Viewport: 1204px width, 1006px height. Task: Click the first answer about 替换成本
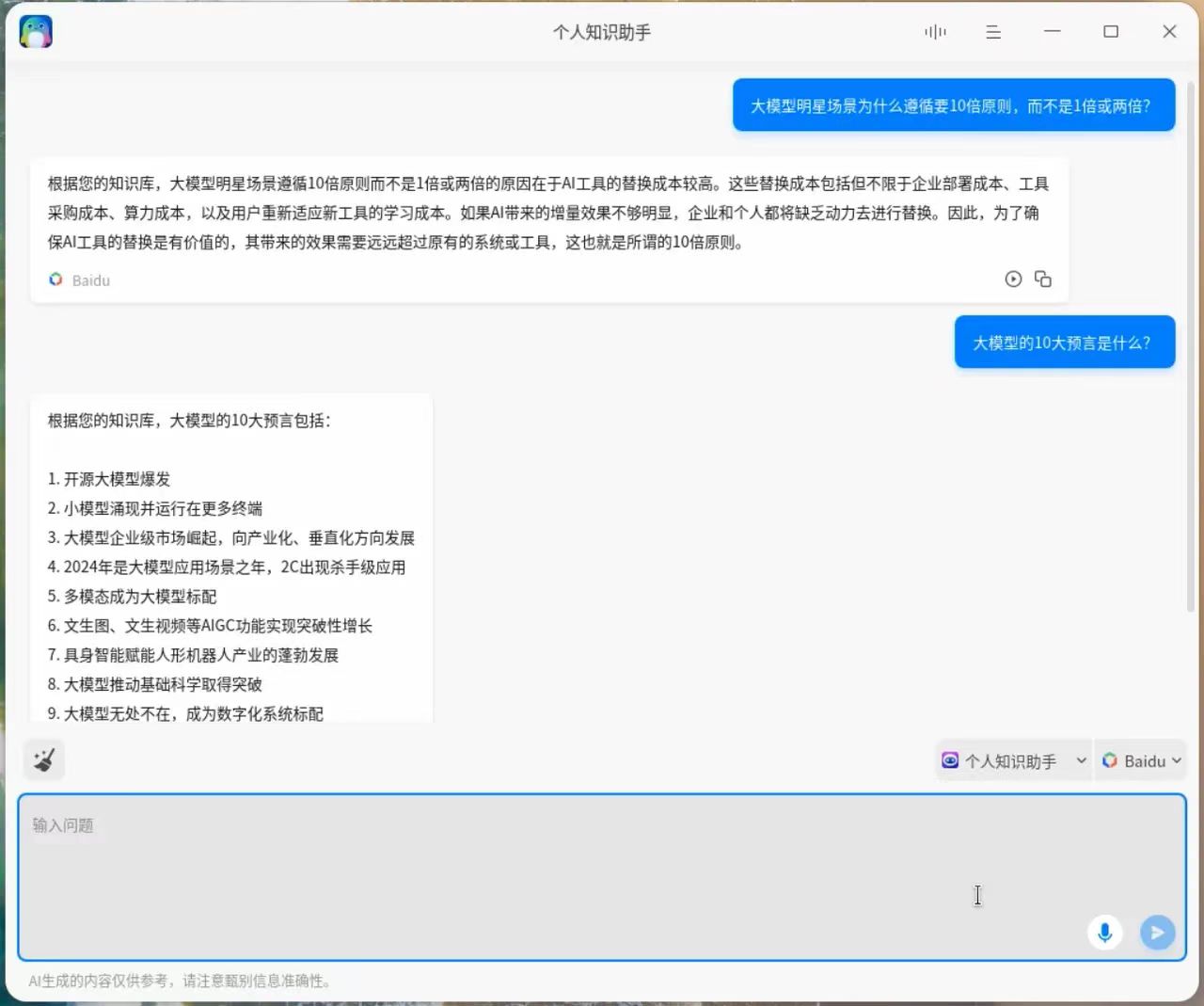click(548, 213)
